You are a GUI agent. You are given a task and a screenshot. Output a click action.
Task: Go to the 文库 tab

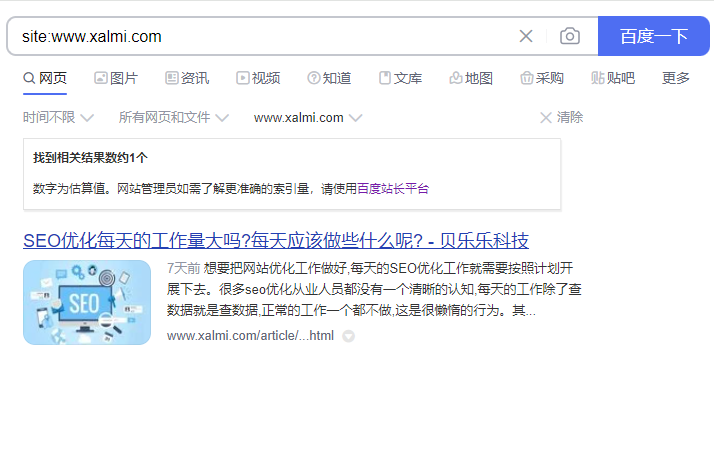pos(400,78)
